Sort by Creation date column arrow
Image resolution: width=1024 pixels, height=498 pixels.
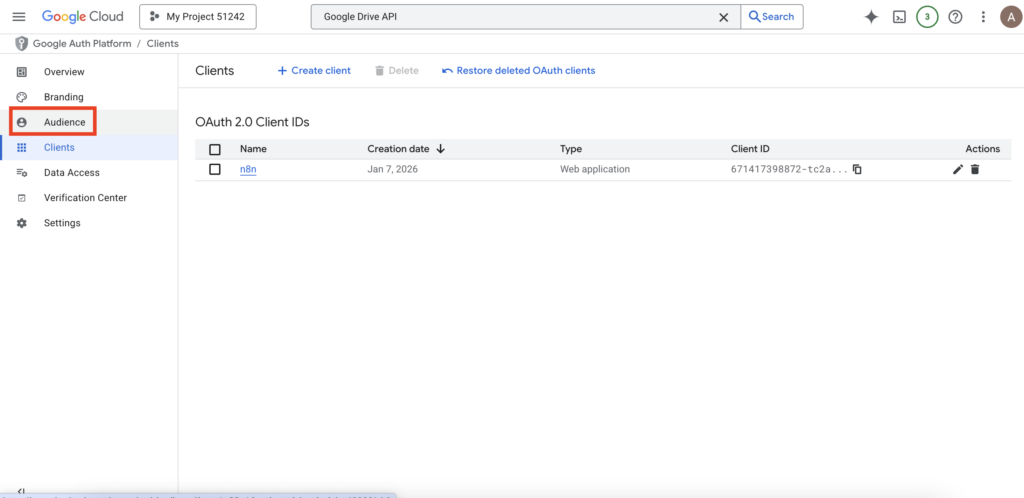click(441, 149)
